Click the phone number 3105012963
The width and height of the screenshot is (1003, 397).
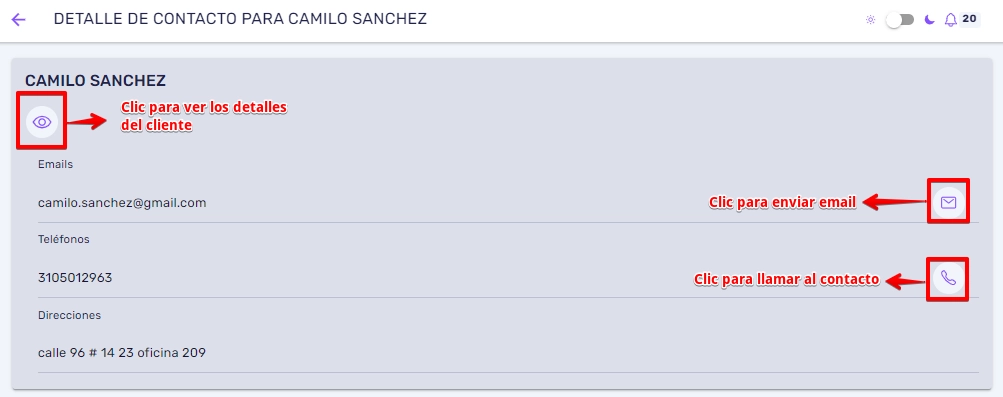[75, 278]
